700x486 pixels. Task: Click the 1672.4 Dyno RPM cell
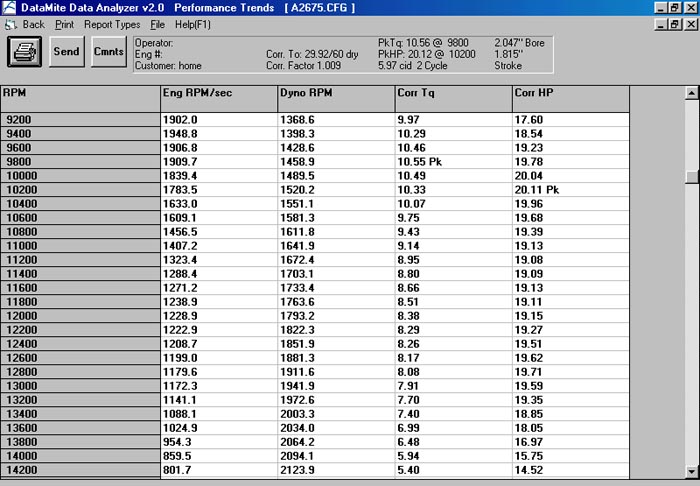(337, 260)
